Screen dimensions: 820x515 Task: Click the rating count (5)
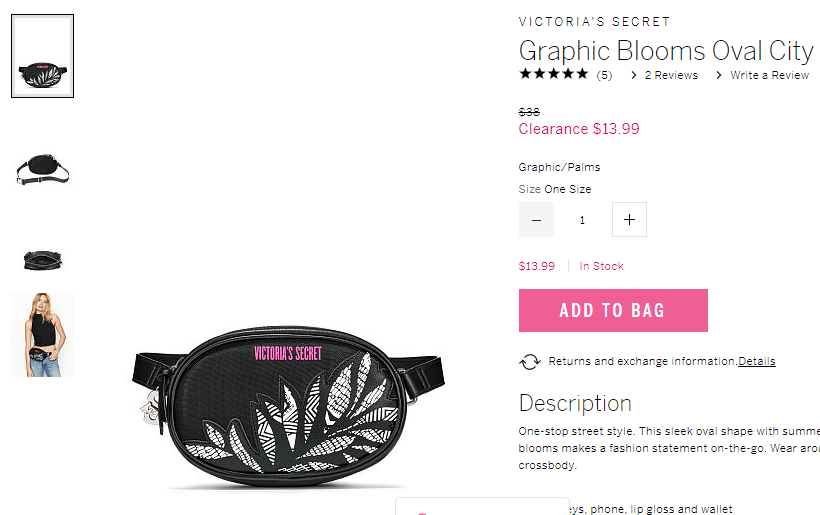[x=604, y=75]
